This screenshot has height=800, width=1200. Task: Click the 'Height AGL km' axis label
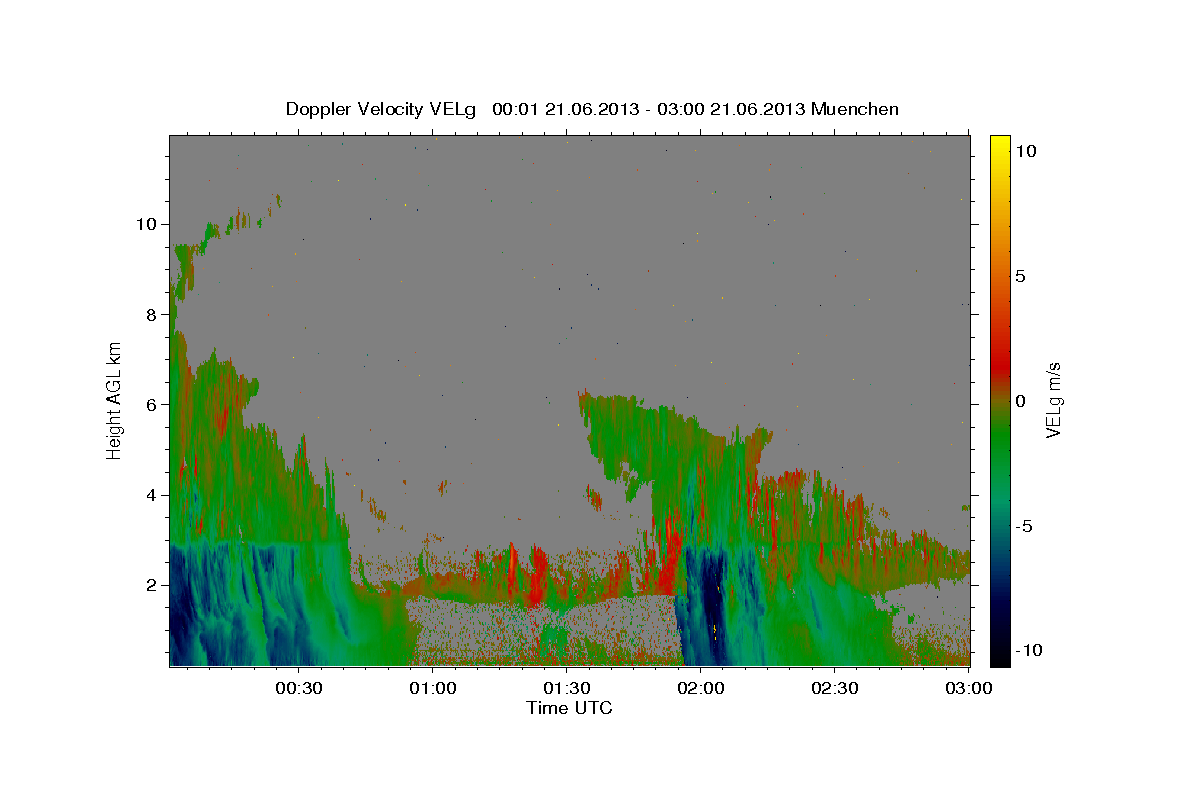(x=115, y=401)
